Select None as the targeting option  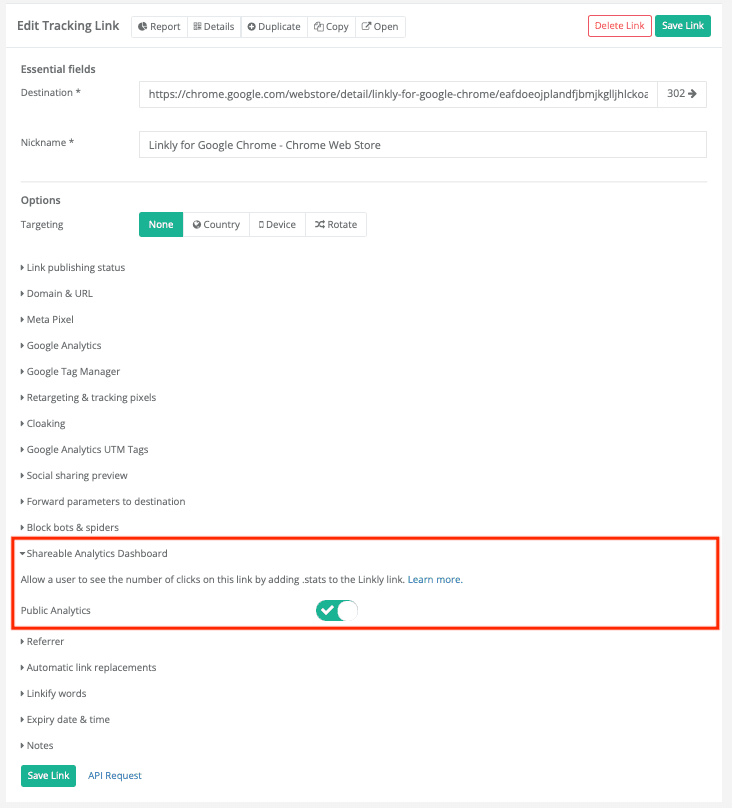click(160, 224)
